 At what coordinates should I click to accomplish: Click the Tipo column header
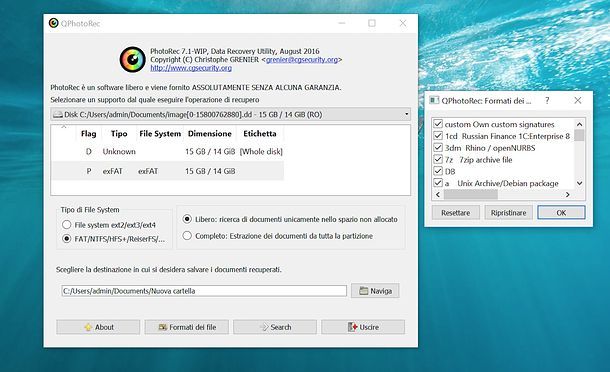tap(119, 133)
